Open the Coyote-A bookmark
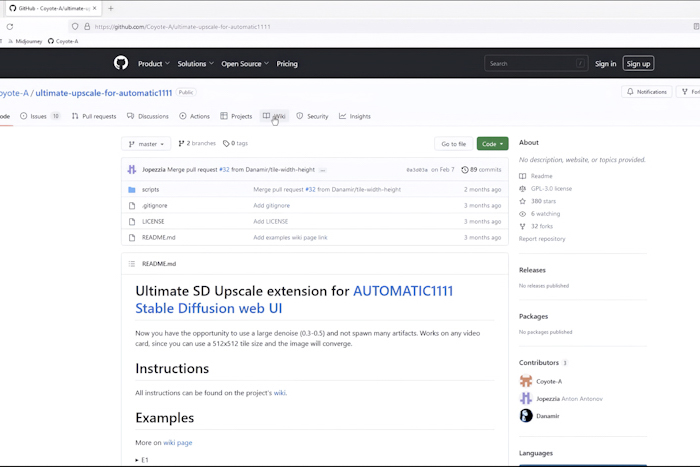Viewport: 700px width, 467px height. (63, 41)
